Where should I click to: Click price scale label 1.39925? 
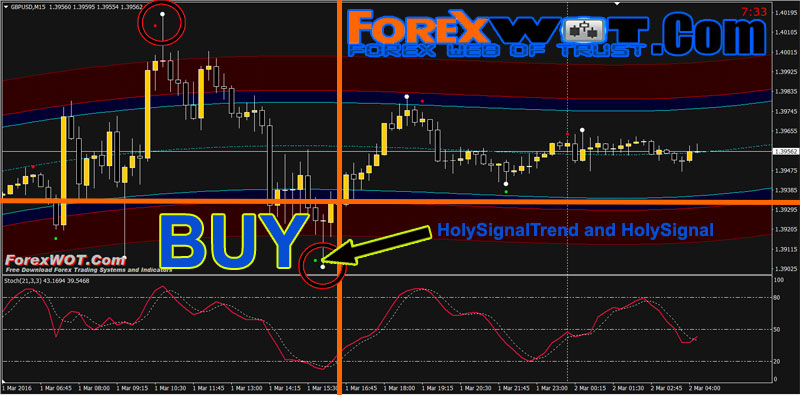(x=786, y=72)
